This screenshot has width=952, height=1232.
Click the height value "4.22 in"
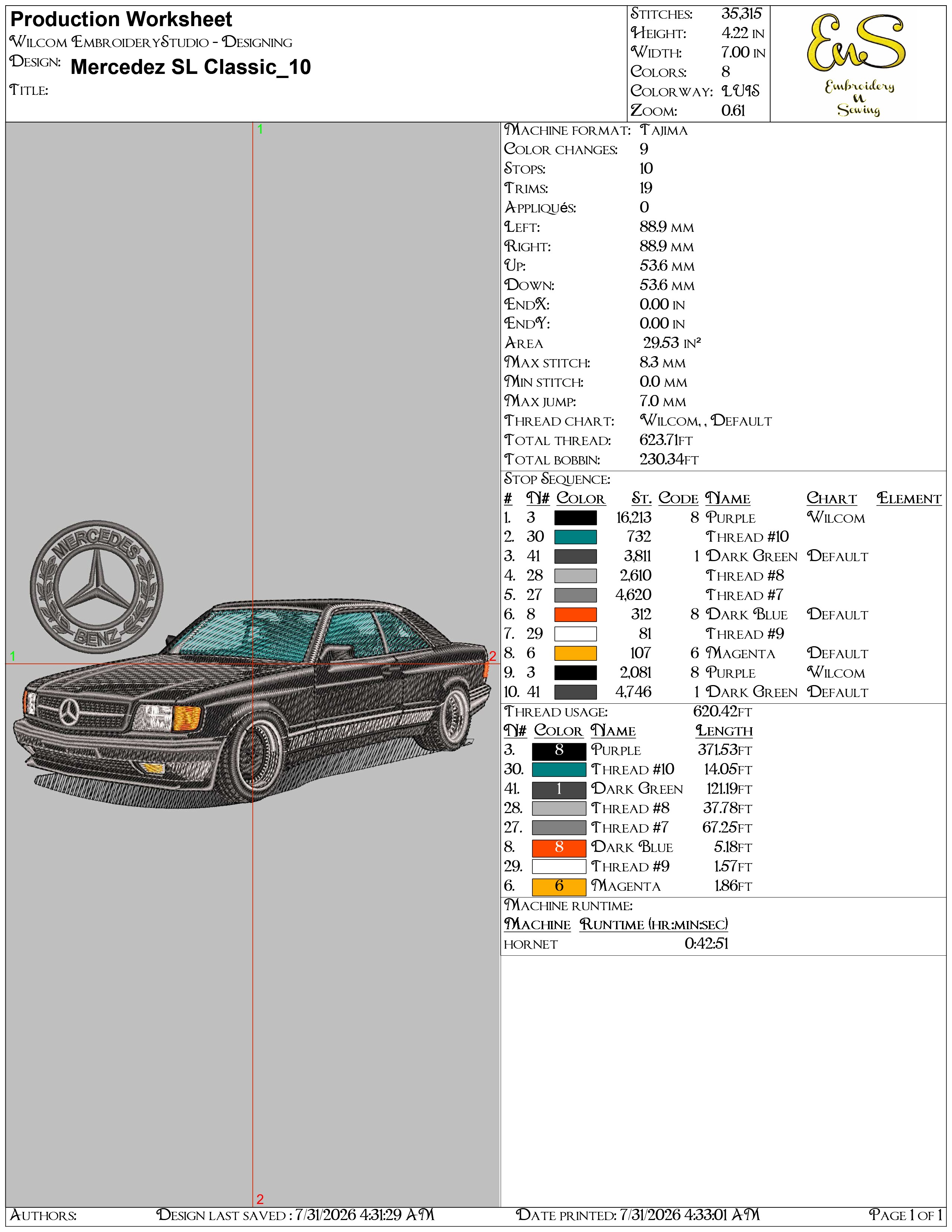[x=743, y=33]
